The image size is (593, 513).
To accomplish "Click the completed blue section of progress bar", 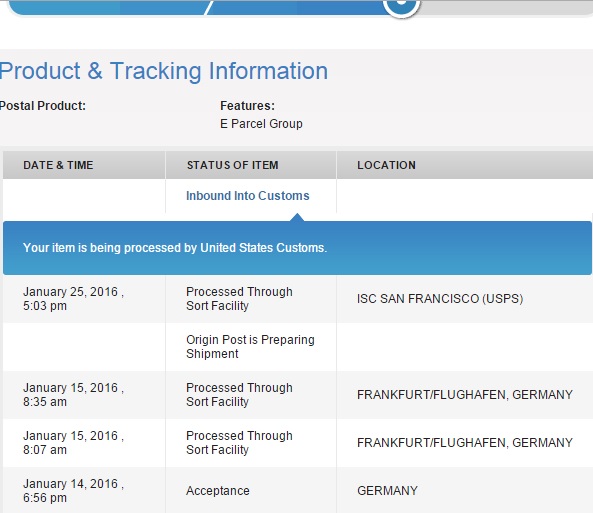I will (197, 8).
